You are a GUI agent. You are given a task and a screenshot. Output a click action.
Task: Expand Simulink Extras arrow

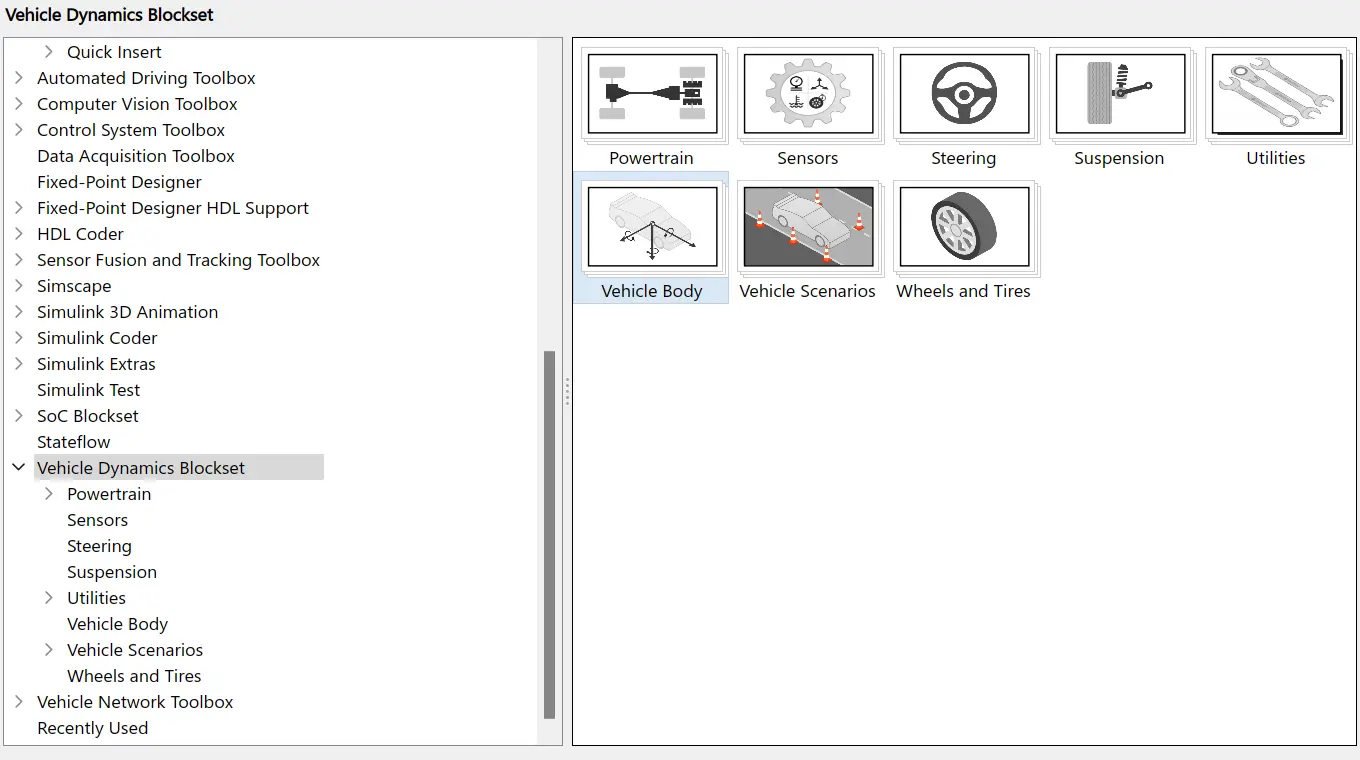(x=18, y=364)
